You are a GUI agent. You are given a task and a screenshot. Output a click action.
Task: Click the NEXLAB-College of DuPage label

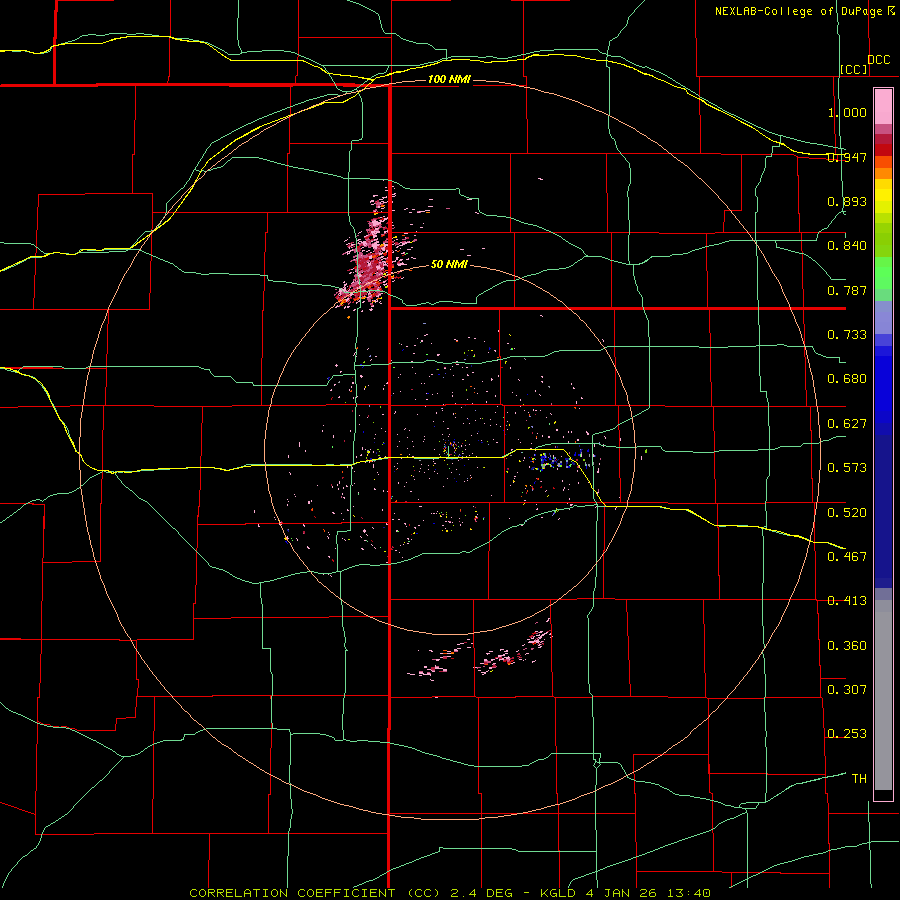pos(800,11)
